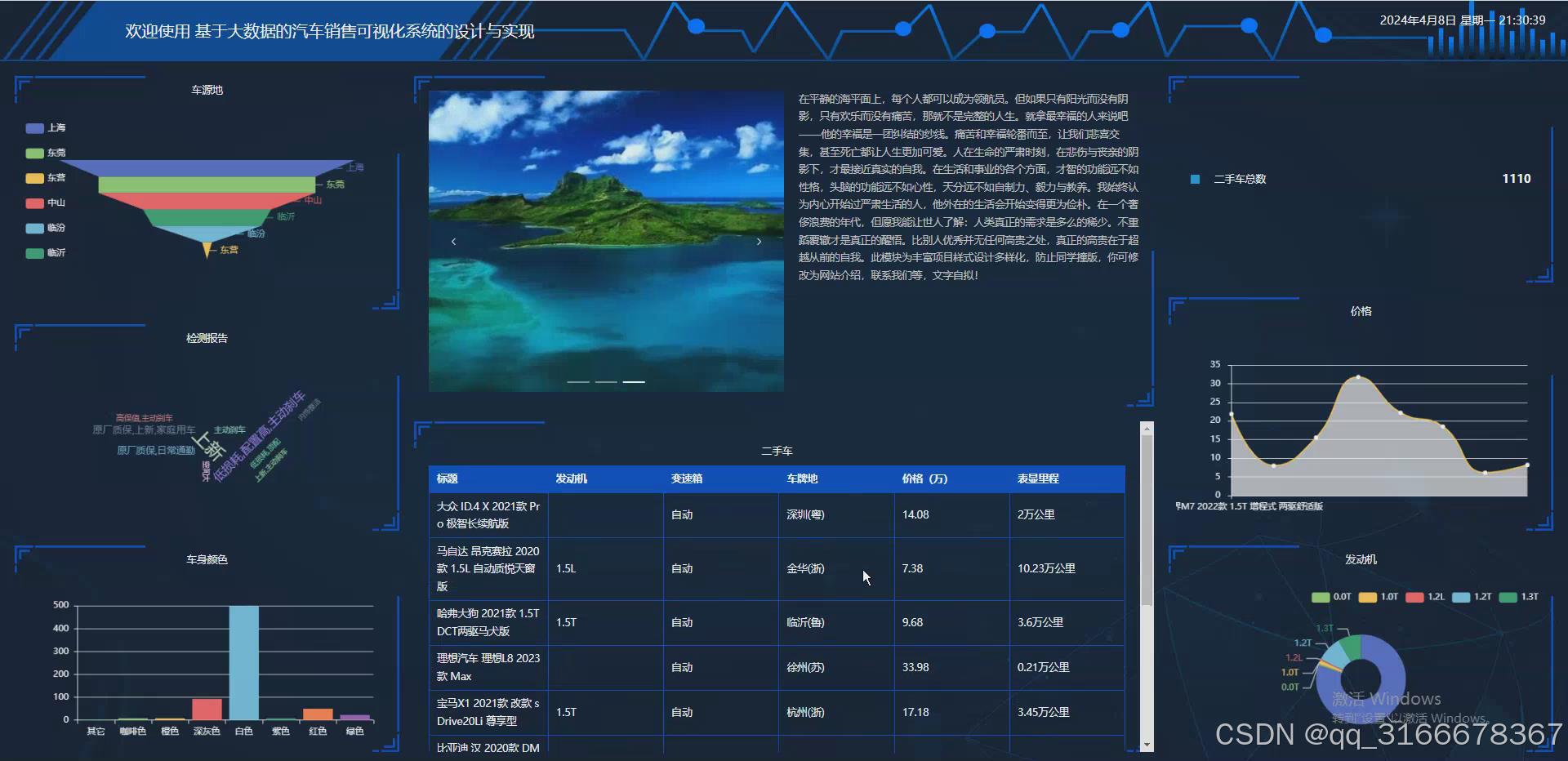Click the 哈弗大狗 2021款 1.5T title cell
Image resolution: width=1568 pixels, height=761 pixels.
coord(488,623)
